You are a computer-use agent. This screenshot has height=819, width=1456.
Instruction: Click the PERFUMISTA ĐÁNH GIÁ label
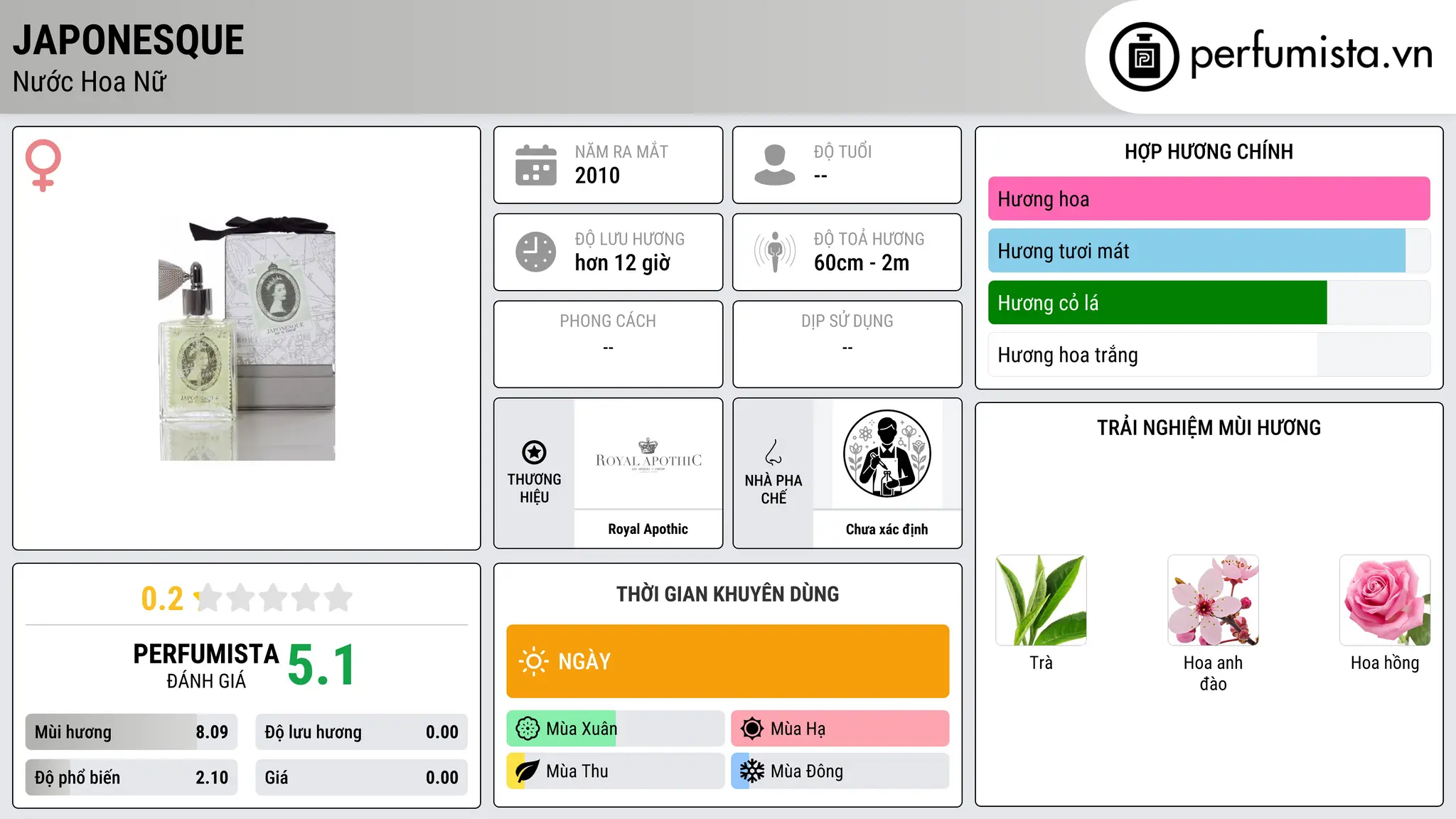pyautogui.click(x=206, y=665)
